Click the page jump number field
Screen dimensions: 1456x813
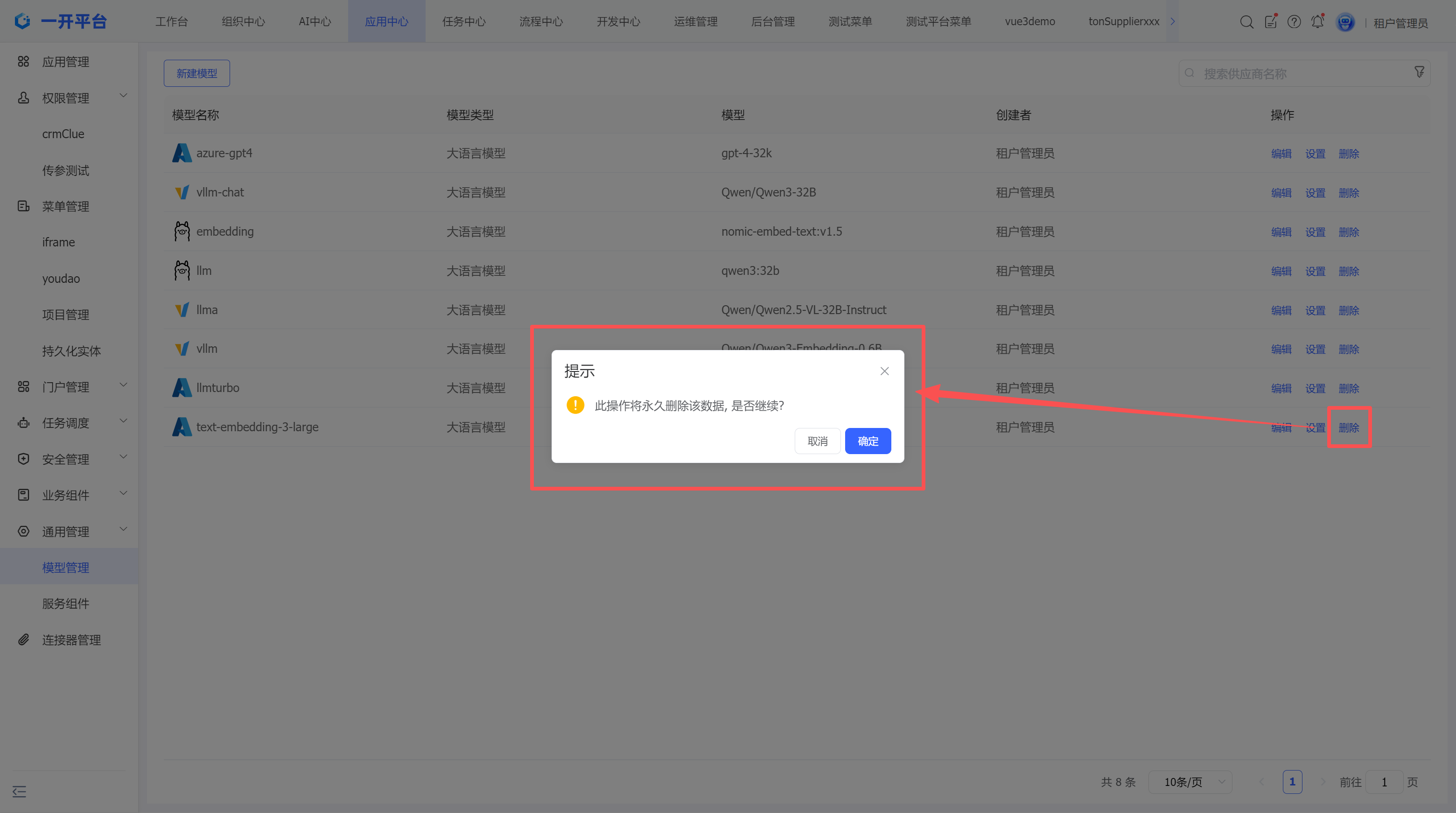coord(1384,782)
